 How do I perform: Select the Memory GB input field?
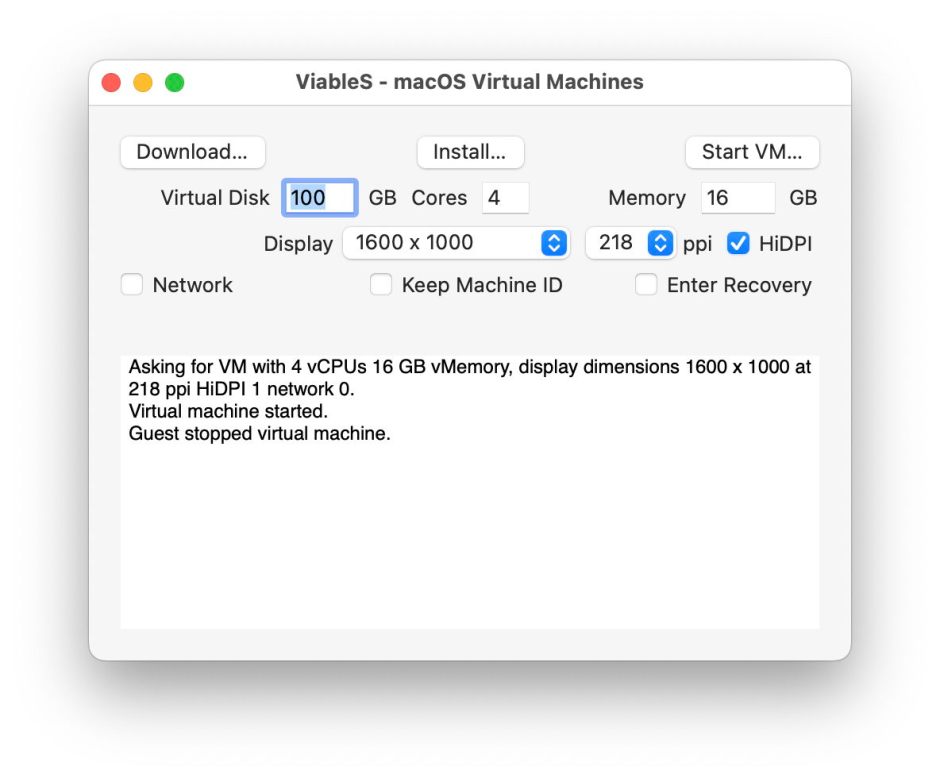[738, 198]
